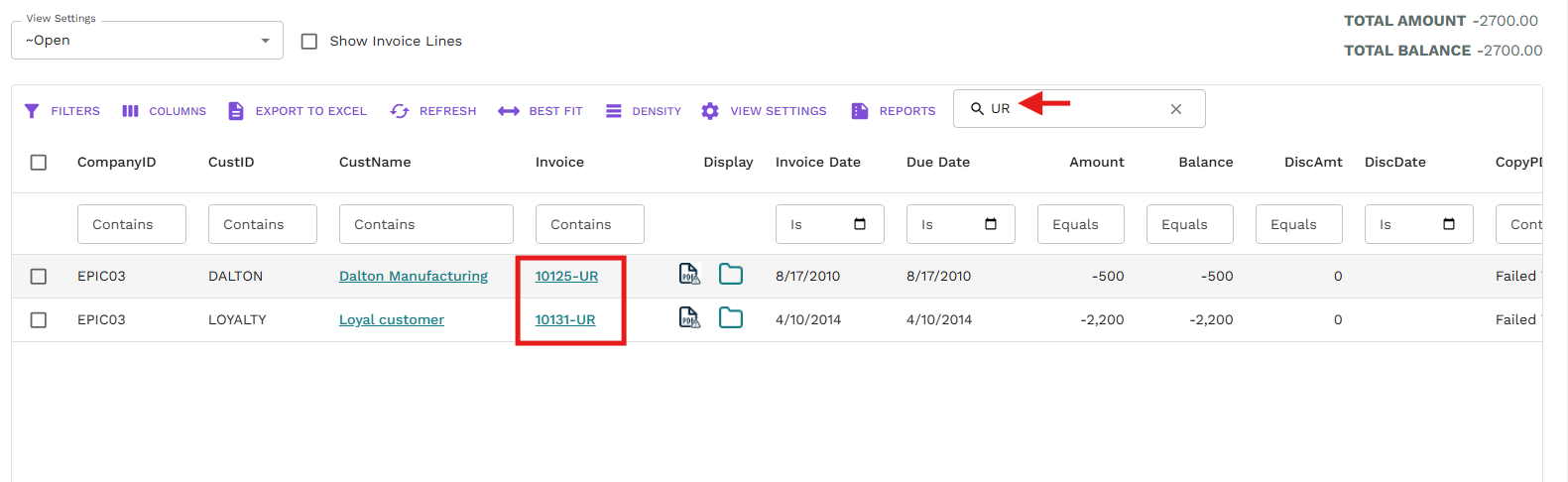Refresh the invoice grid
The image size is (1568, 482).
(x=400, y=111)
